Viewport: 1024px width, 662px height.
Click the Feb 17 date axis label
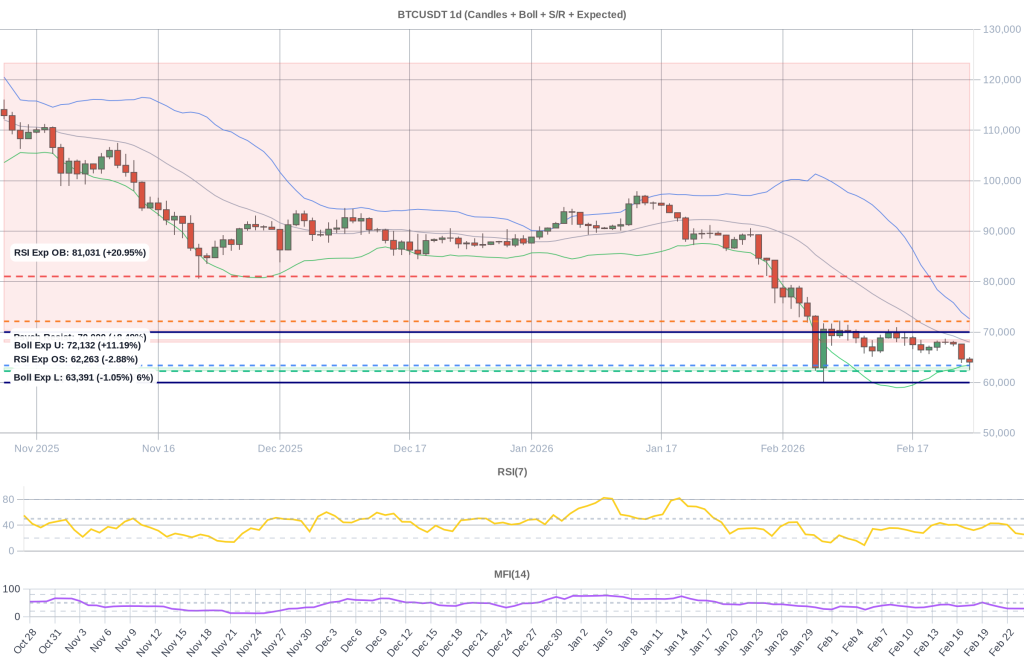pyautogui.click(x=913, y=449)
